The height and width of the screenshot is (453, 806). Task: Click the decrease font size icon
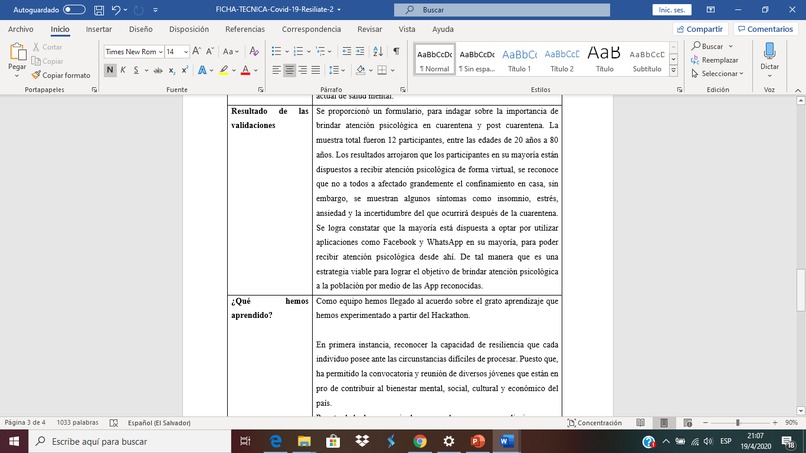point(210,51)
